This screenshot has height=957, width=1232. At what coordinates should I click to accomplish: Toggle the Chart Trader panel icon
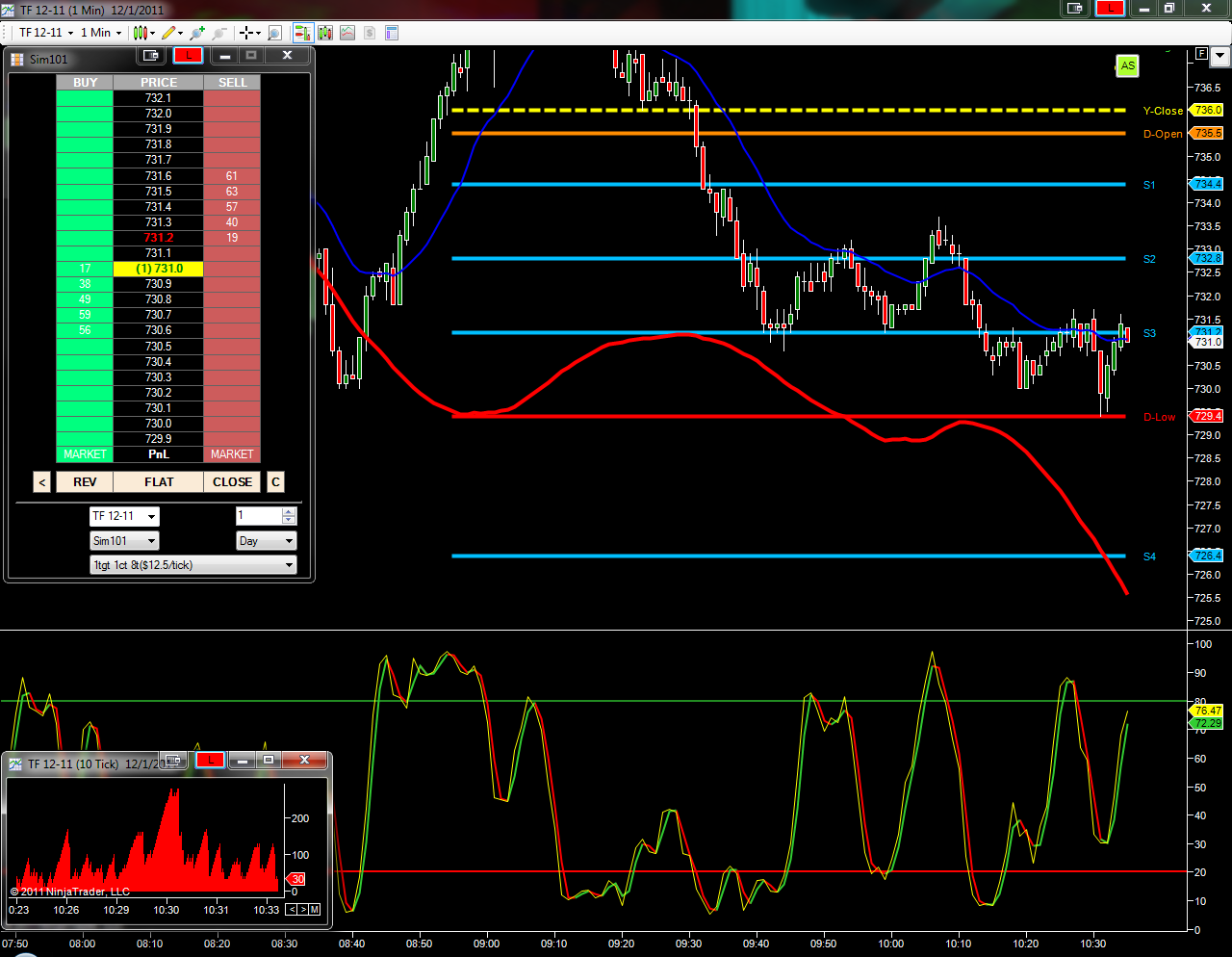(303, 33)
